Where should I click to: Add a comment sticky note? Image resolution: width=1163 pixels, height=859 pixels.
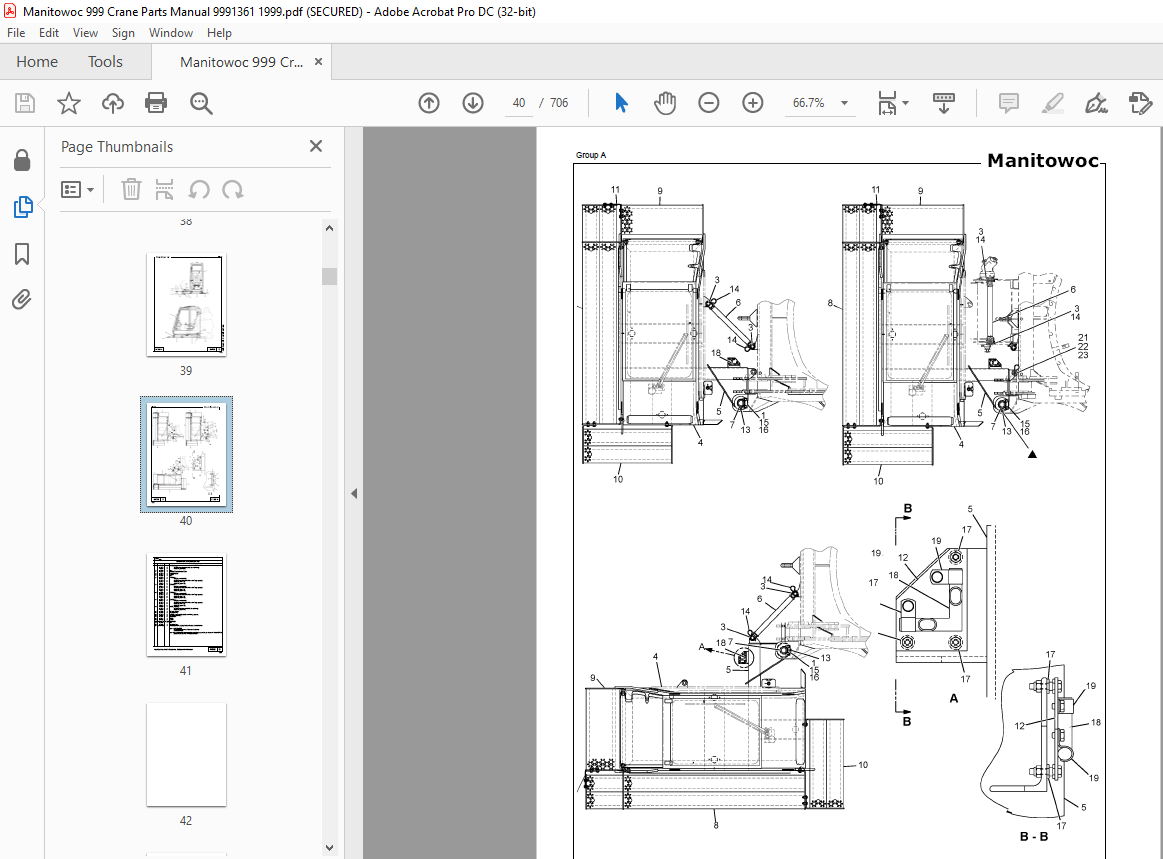pos(1009,103)
